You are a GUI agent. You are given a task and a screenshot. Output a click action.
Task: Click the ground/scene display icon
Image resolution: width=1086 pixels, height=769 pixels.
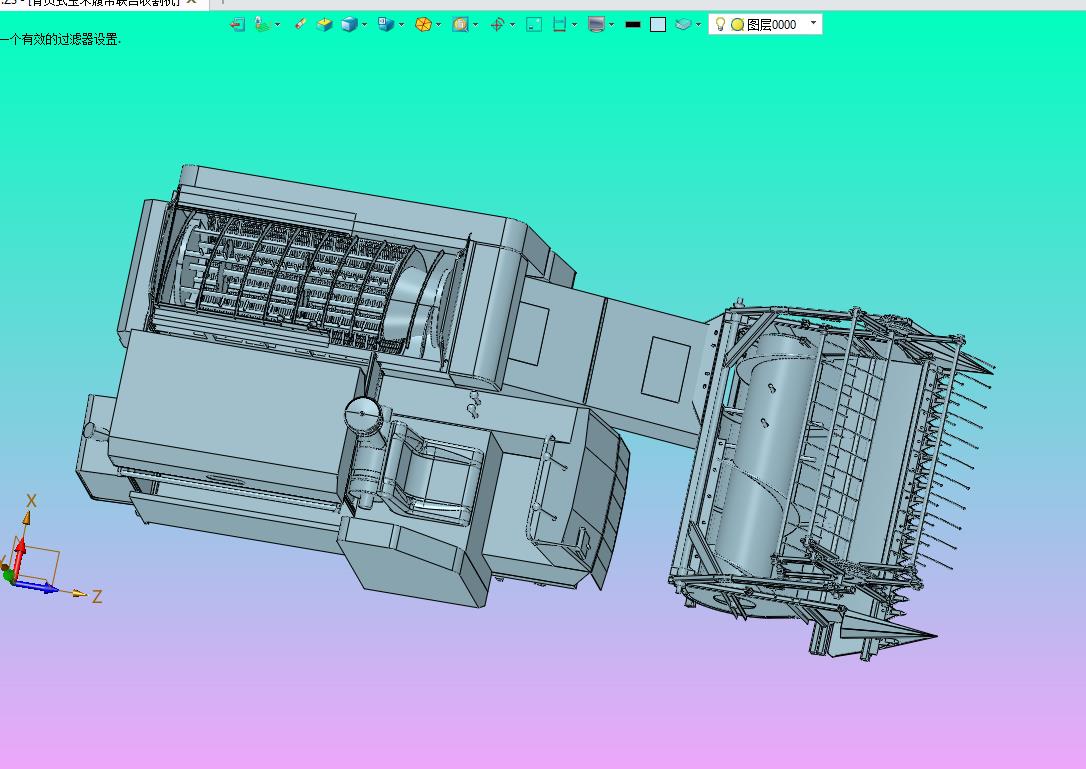(262, 25)
